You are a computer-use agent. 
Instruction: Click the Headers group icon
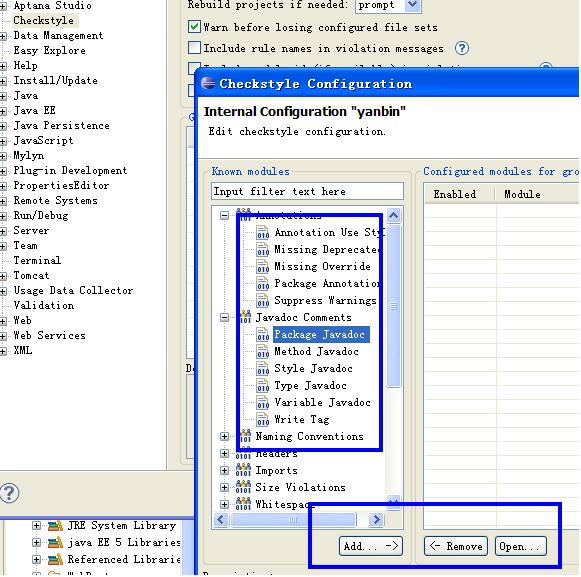click(243, 454)
